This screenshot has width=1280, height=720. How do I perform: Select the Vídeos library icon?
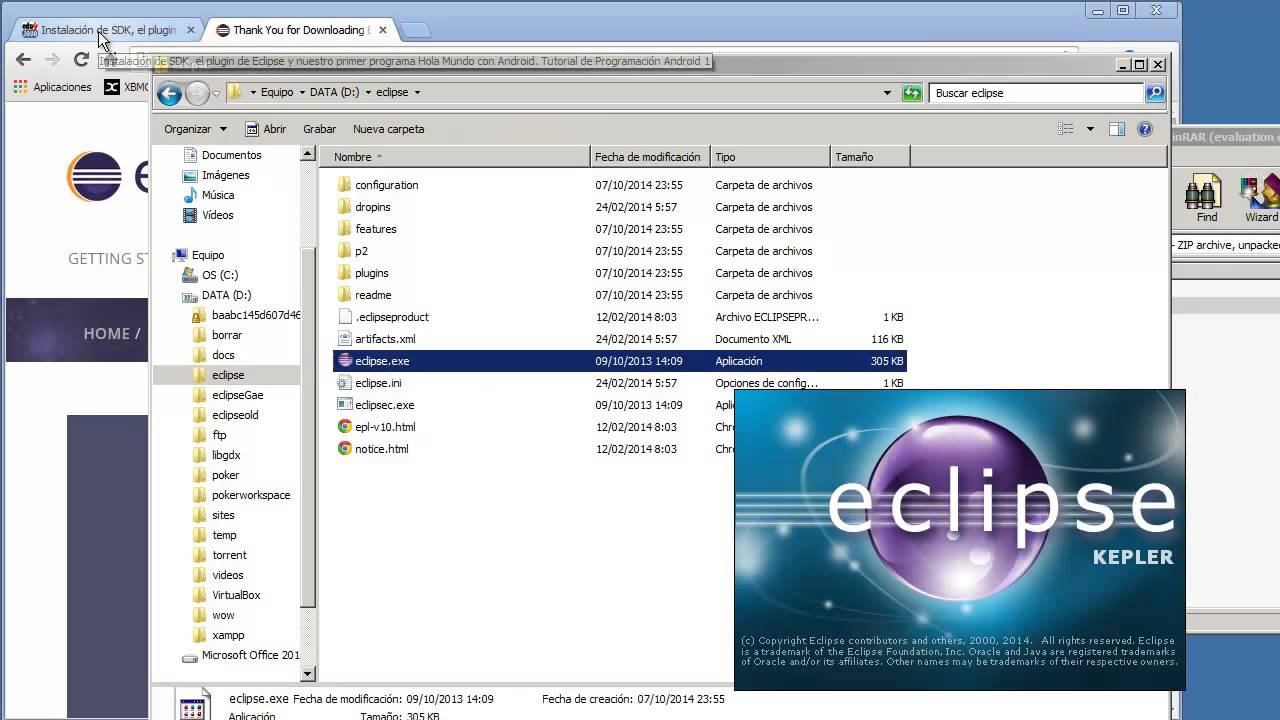click(190, 215)
